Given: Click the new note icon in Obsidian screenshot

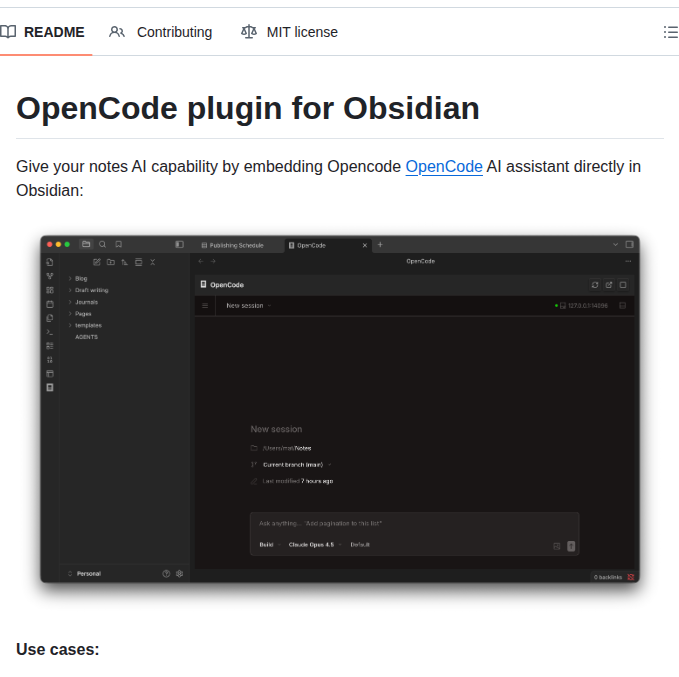Looking at the screenshot, I should coord(97,262).
